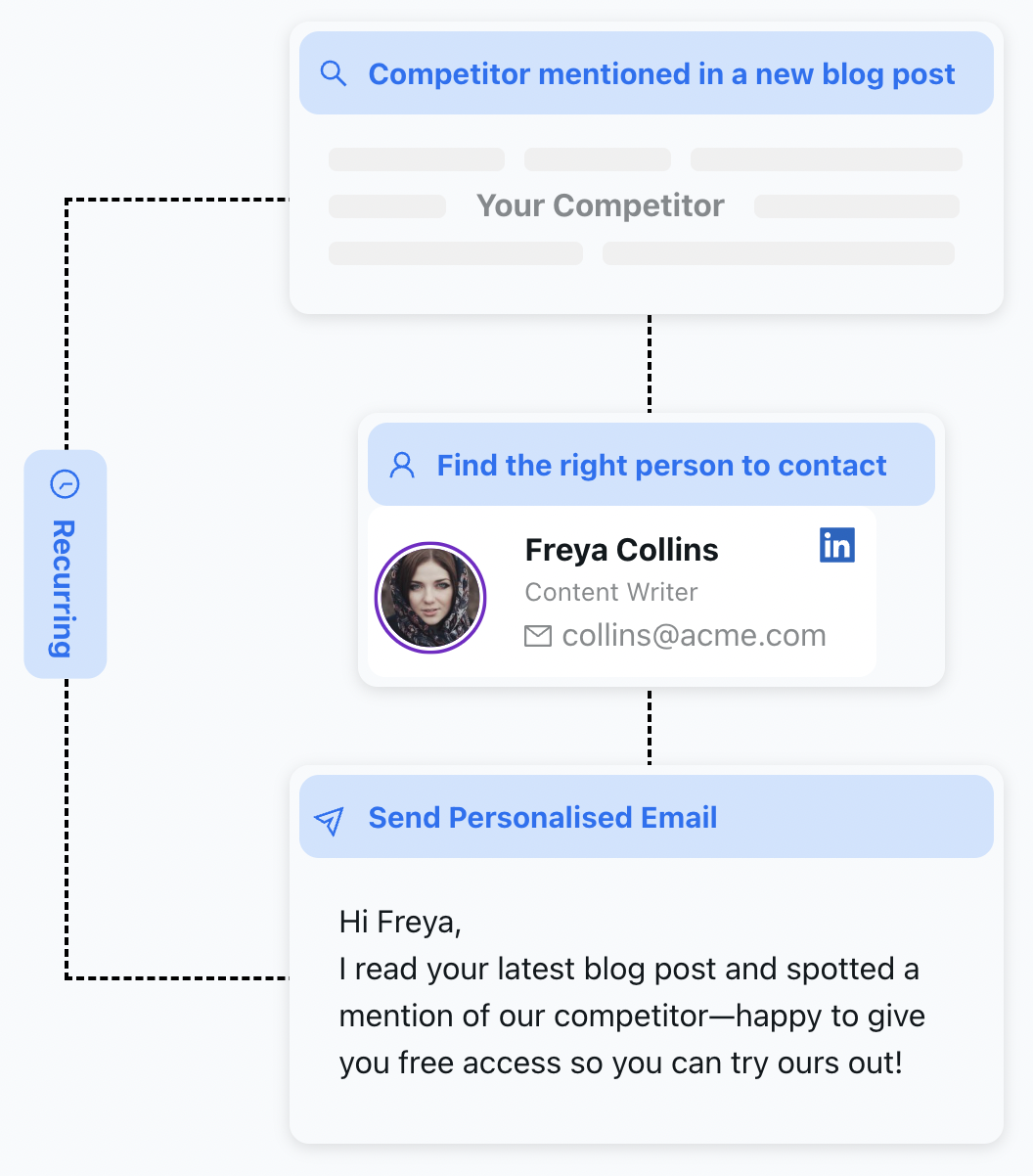Click the envelope icon beside the email address
1033x1176 pixels.
pos(538,636)
